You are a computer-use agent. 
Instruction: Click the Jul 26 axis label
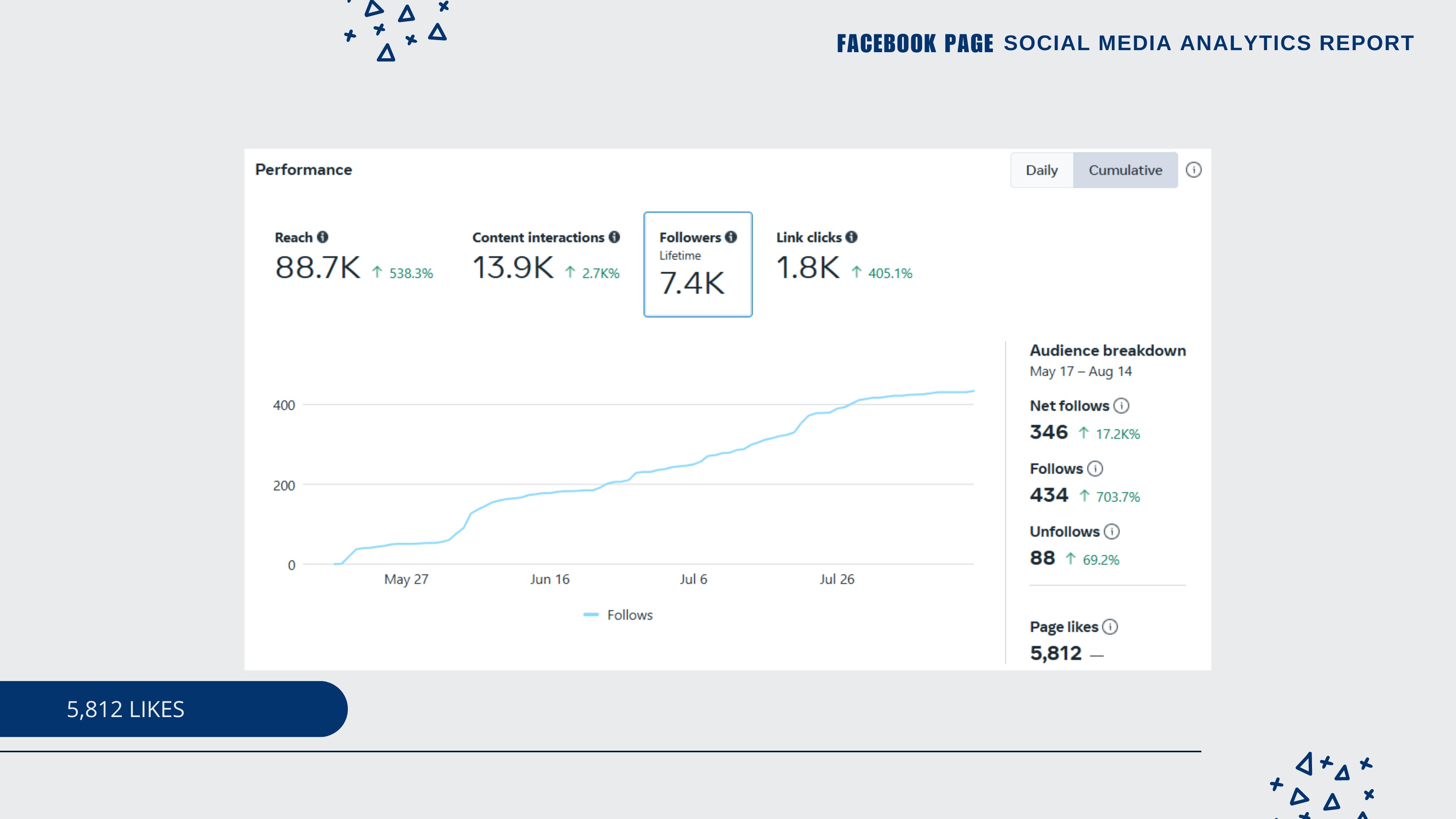(x=836, y=579)
